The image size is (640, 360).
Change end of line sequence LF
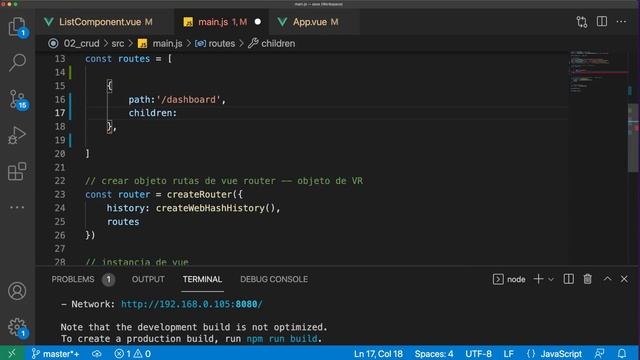pyautogui.click(x=509, y=353)
